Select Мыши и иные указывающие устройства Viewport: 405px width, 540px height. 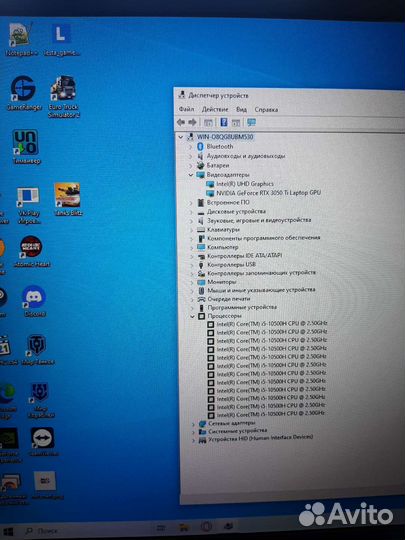pos(261,290)
